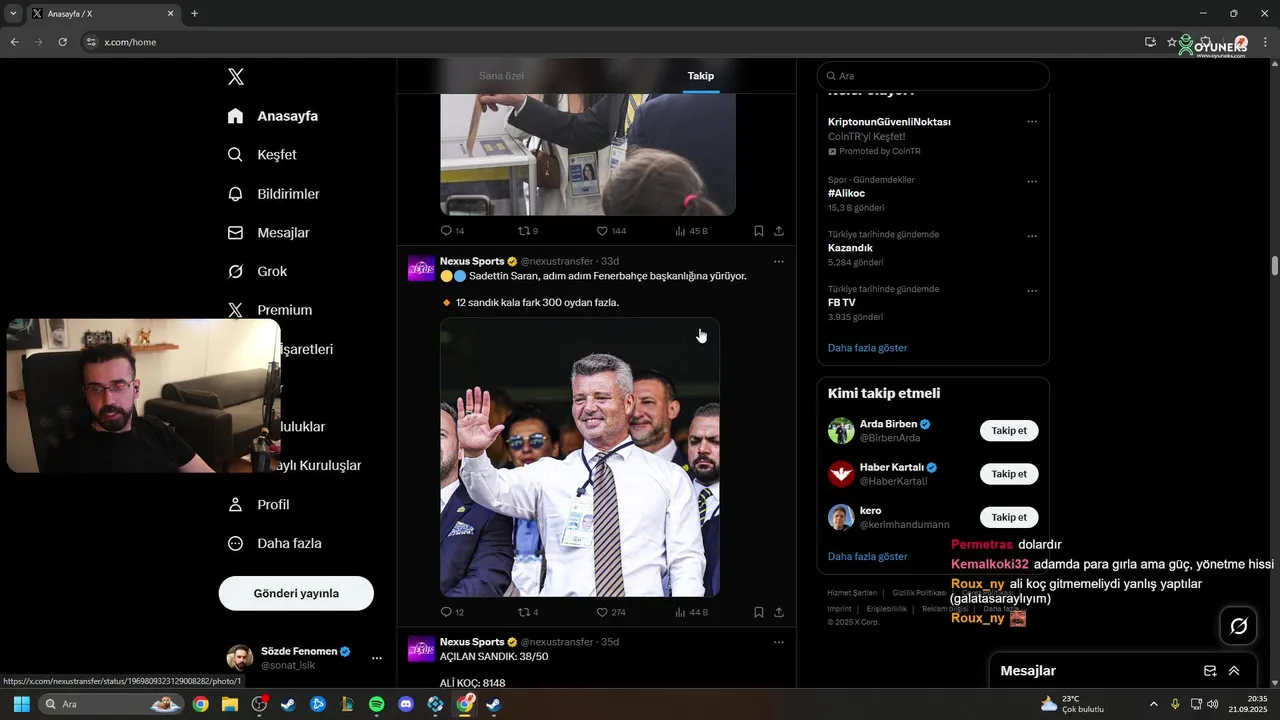This screenshot has height=720, width=1280.
Task: Open File Explorer from taskbar
Action: (x=230, y=704)
